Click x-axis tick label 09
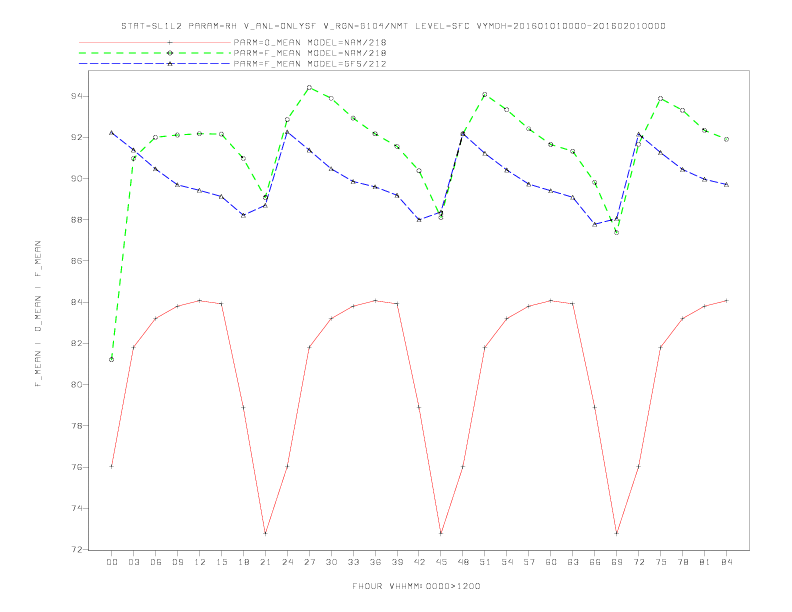 [178, 562]
